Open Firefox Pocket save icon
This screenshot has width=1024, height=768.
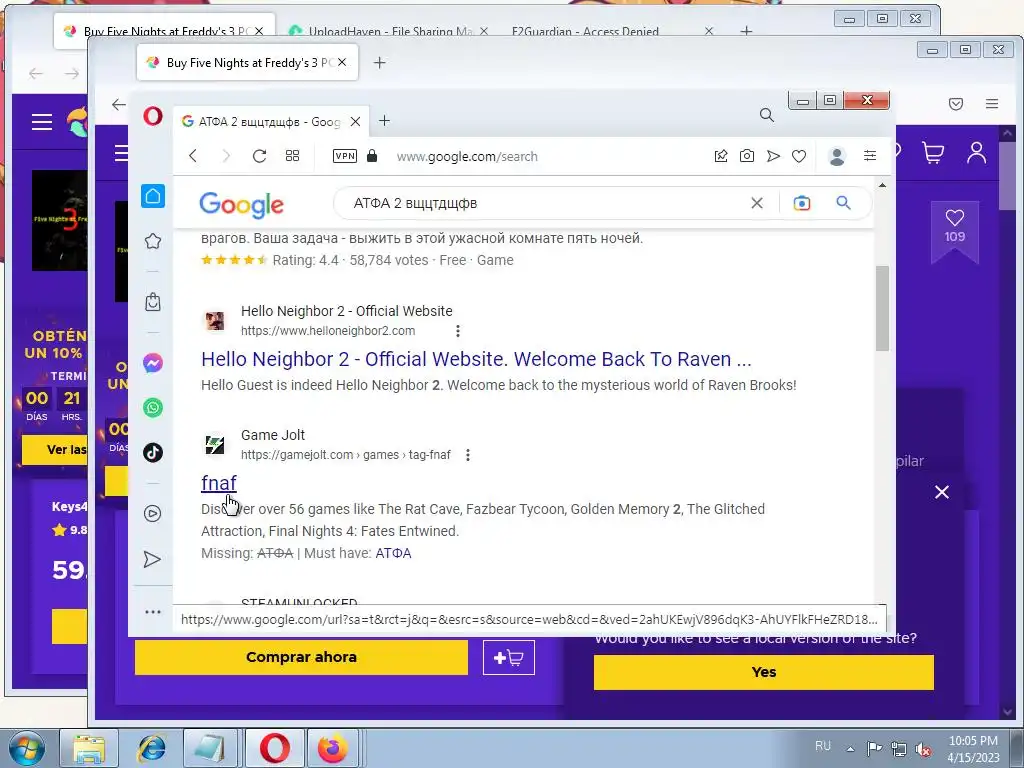[x=956, y=104]
